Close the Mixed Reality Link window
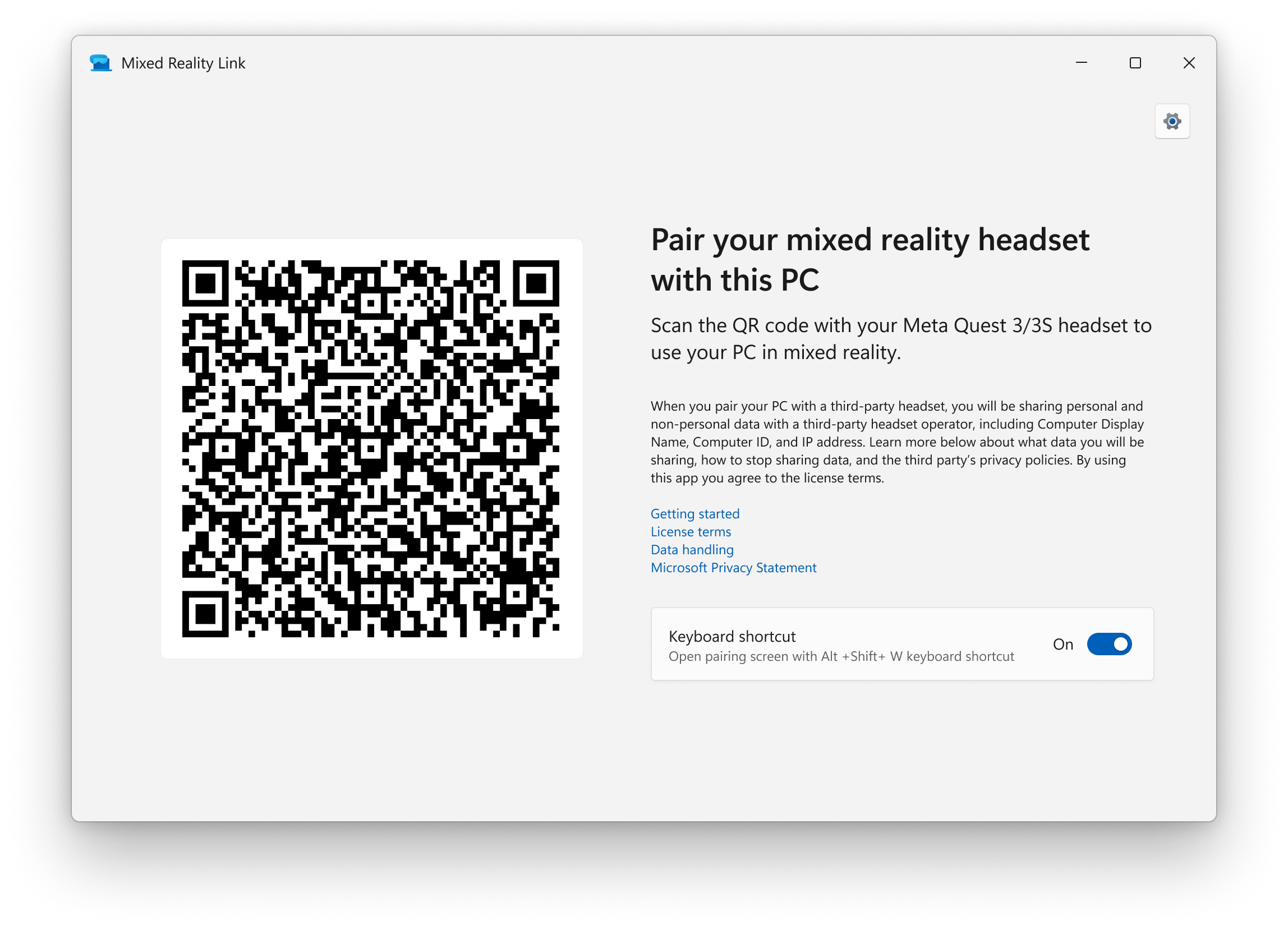This screenshot has height=929, width=1288. [1189, 63]
